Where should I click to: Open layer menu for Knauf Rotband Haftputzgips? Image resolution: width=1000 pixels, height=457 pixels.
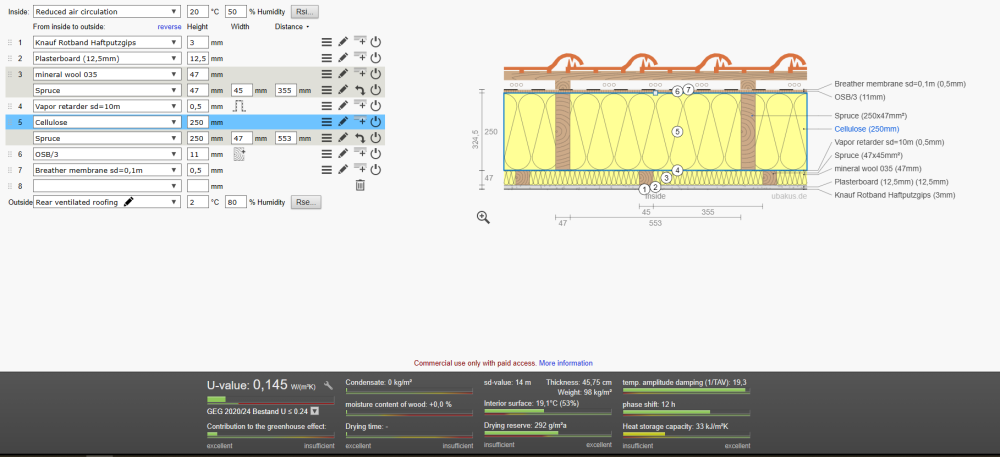326,43
